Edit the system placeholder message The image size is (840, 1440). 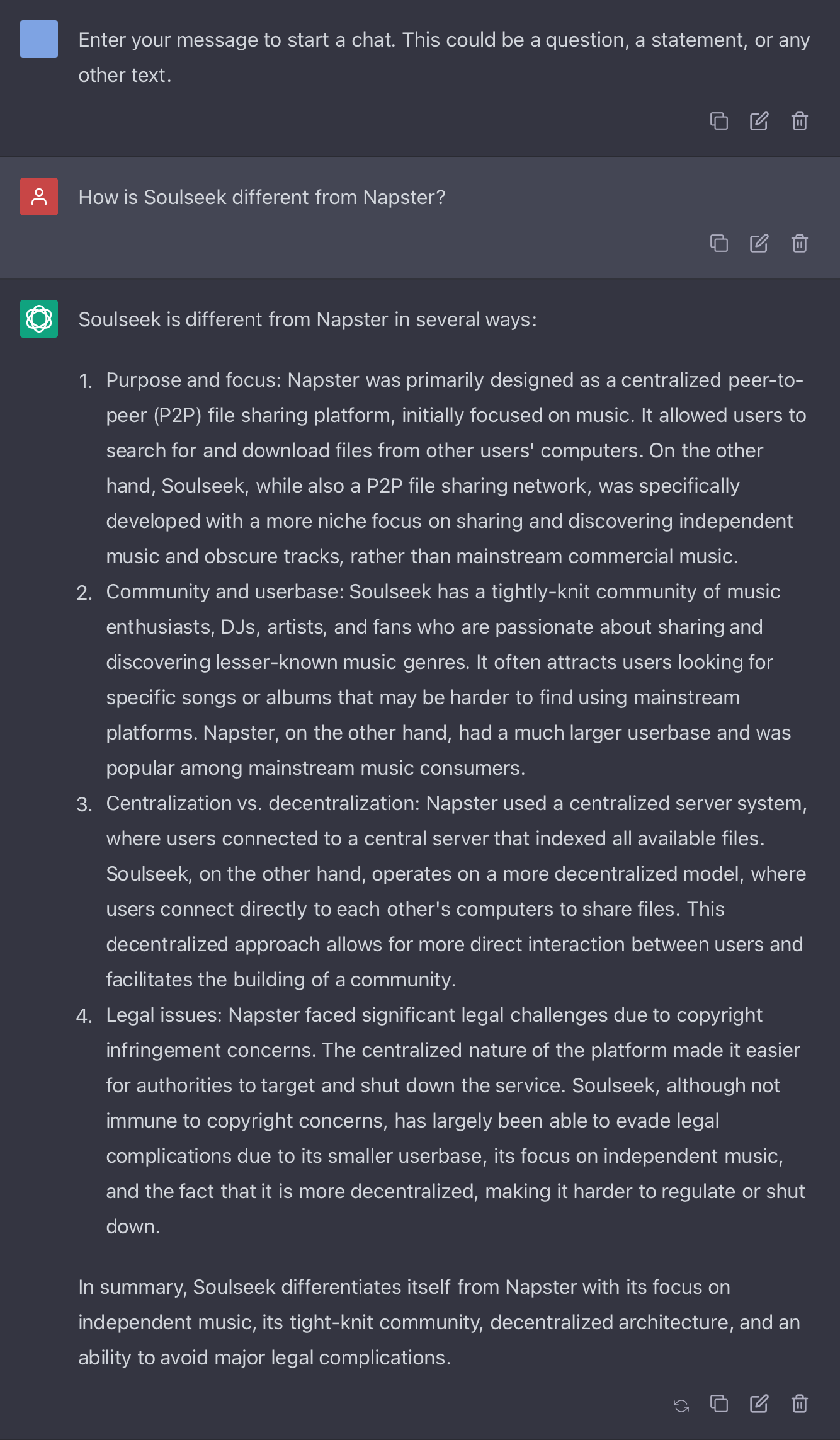pyautogui.click(x=759, y=121)
